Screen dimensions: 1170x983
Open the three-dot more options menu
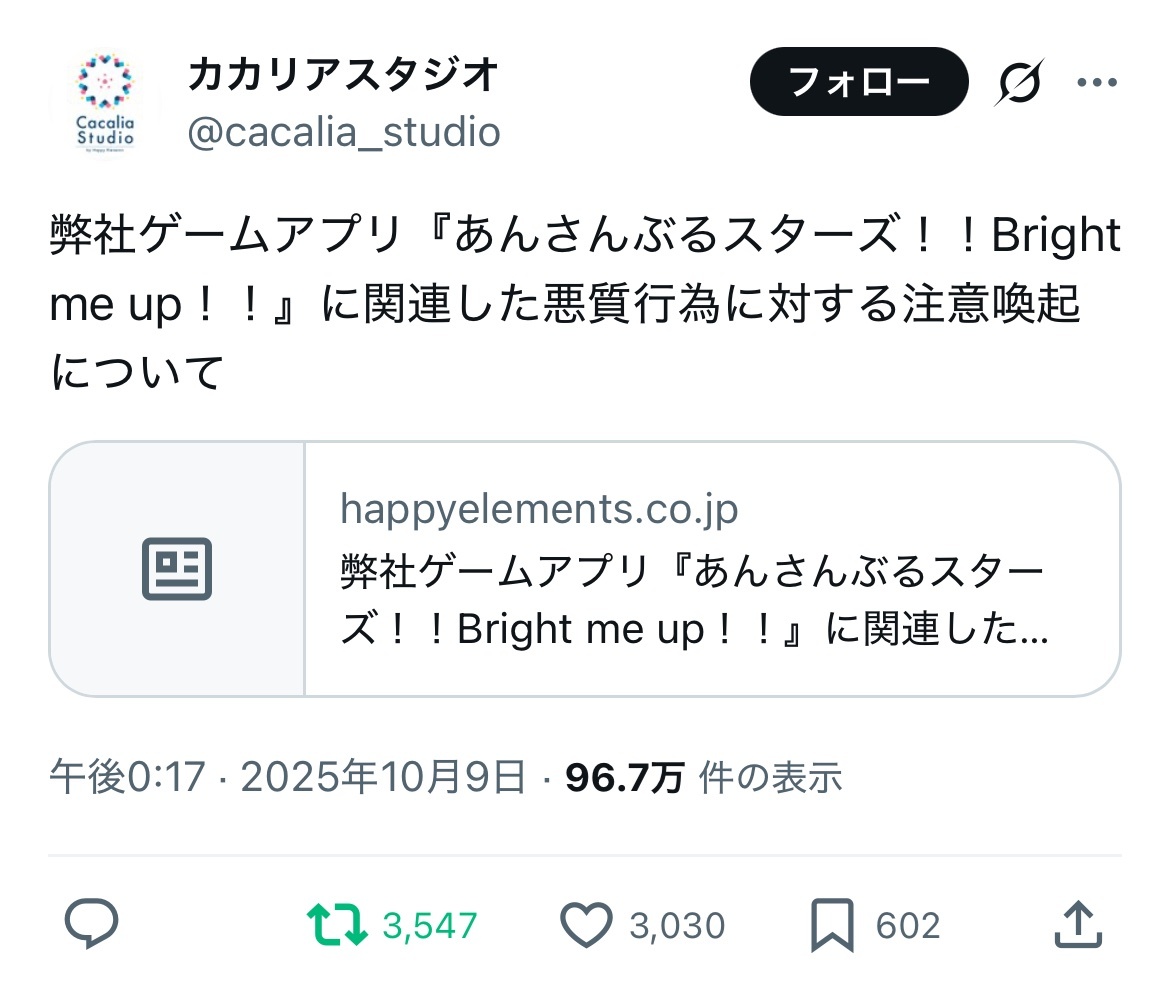point(1096,82)
